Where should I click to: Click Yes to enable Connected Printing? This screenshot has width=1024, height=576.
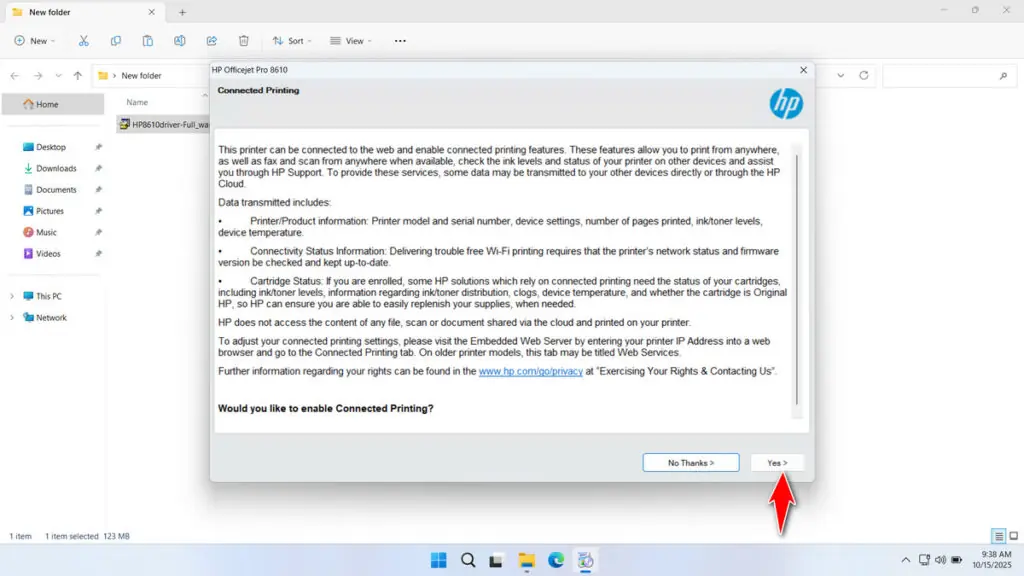click(x=777, y=462)
